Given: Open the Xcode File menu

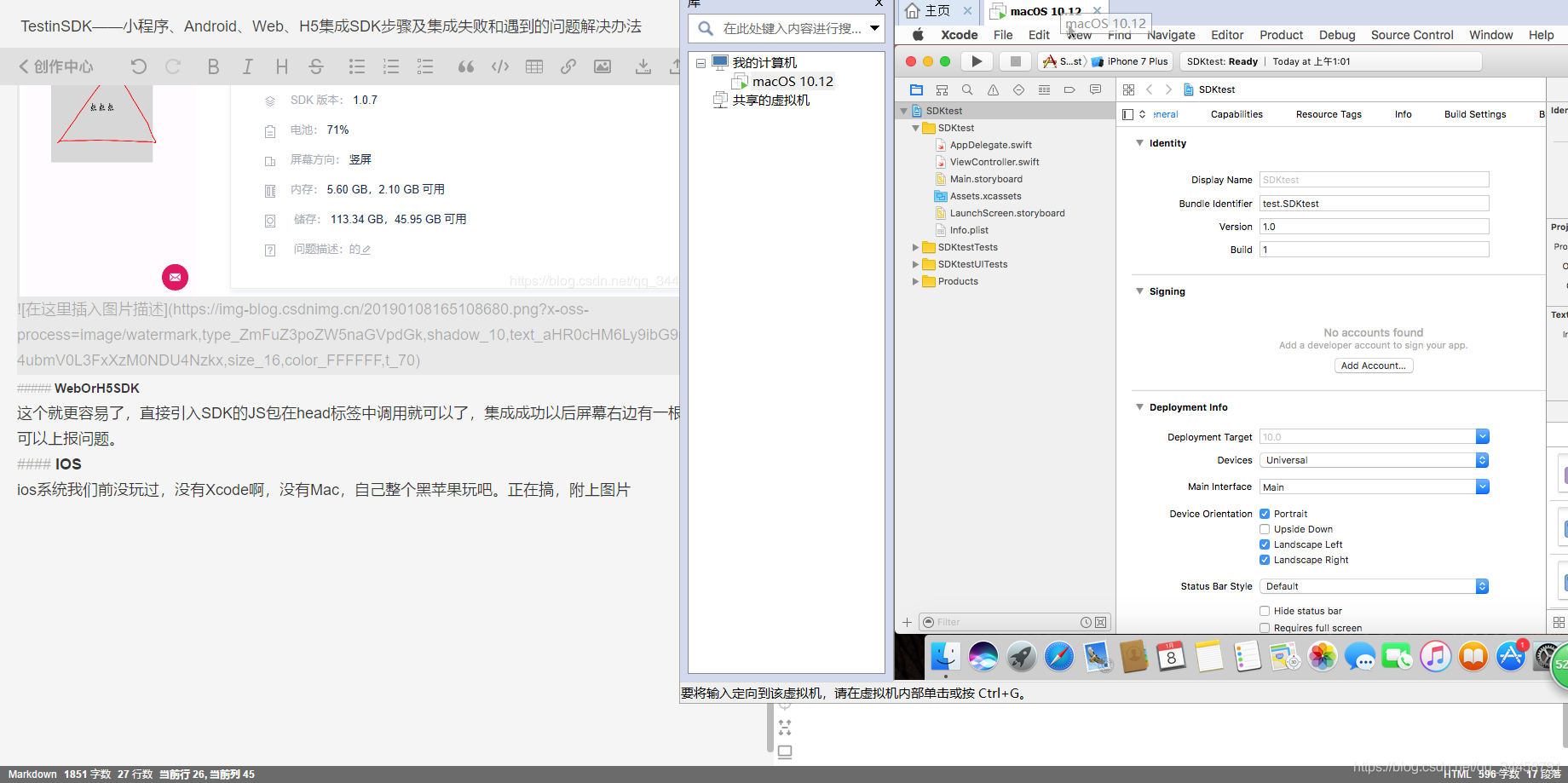Looking at the screenshot, I should (1003, 35).
